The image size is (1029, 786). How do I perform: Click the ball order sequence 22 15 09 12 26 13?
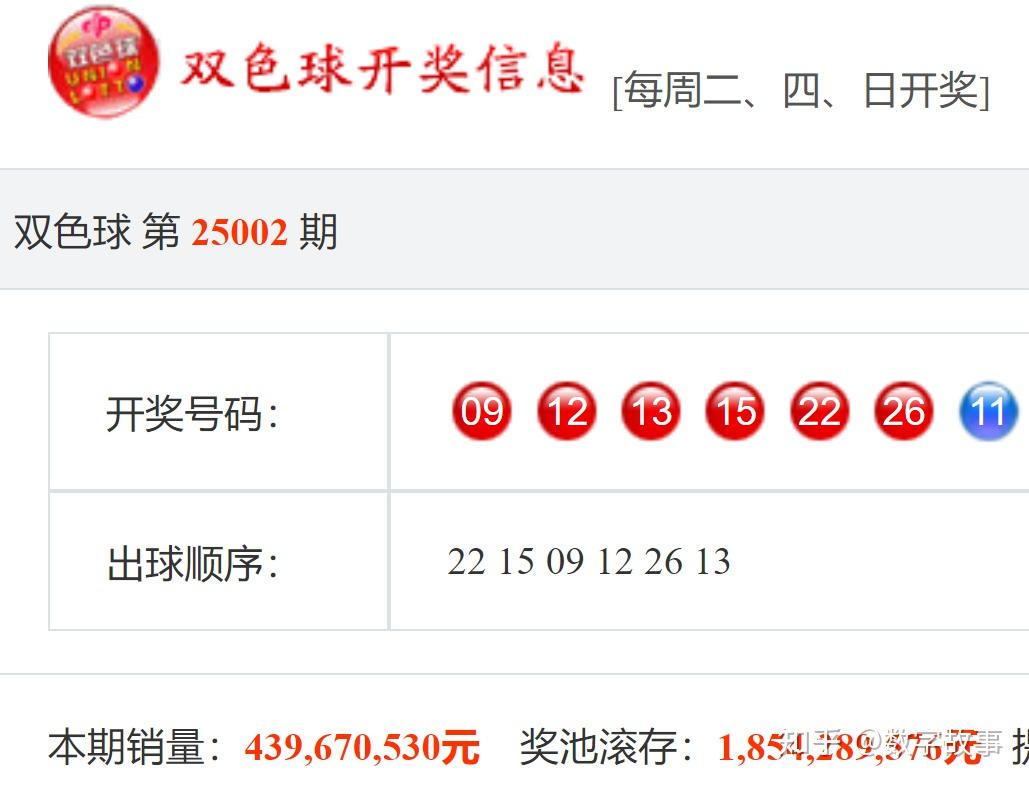[589, 562]
